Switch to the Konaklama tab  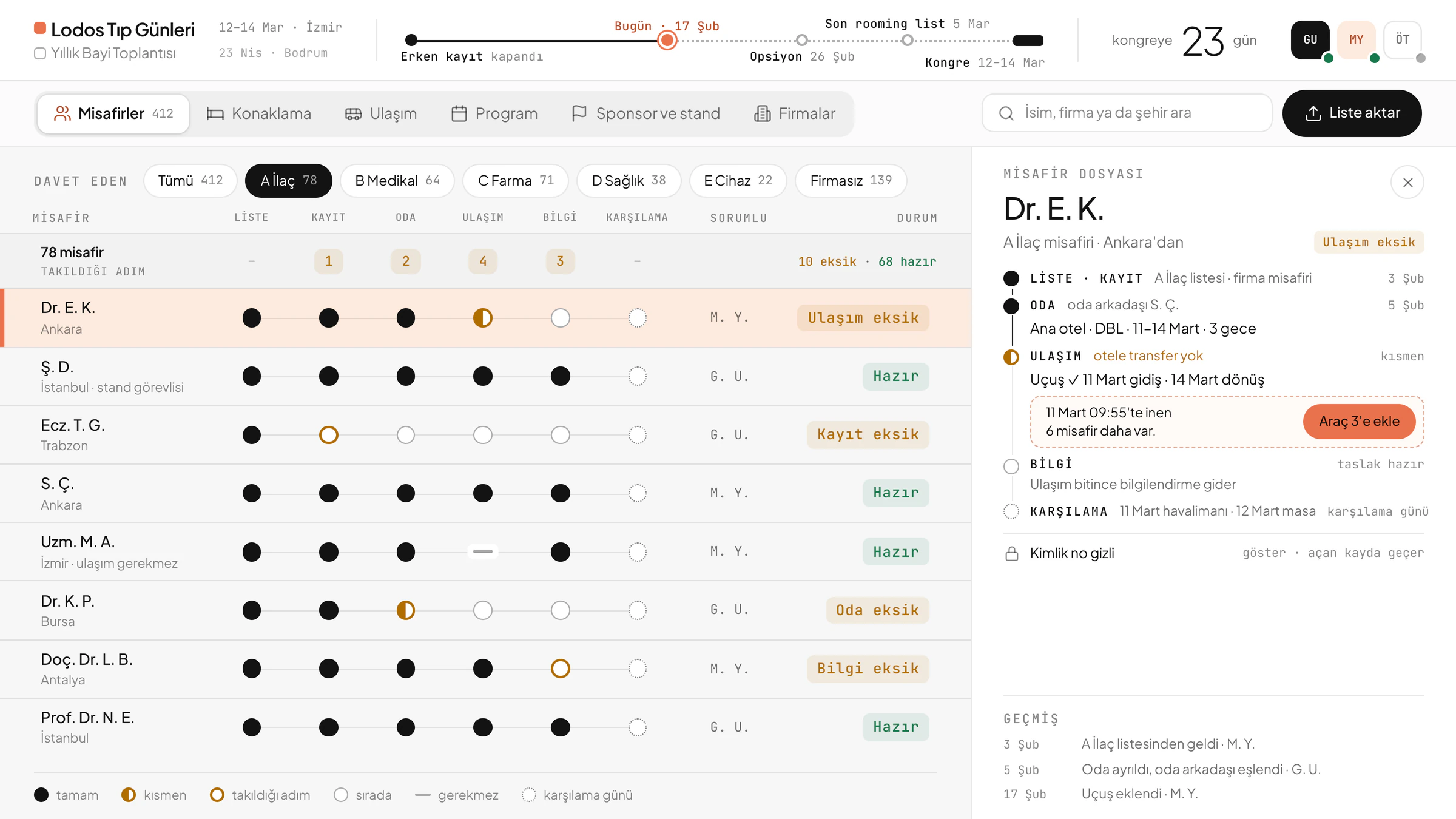click(x=259, y=113)
